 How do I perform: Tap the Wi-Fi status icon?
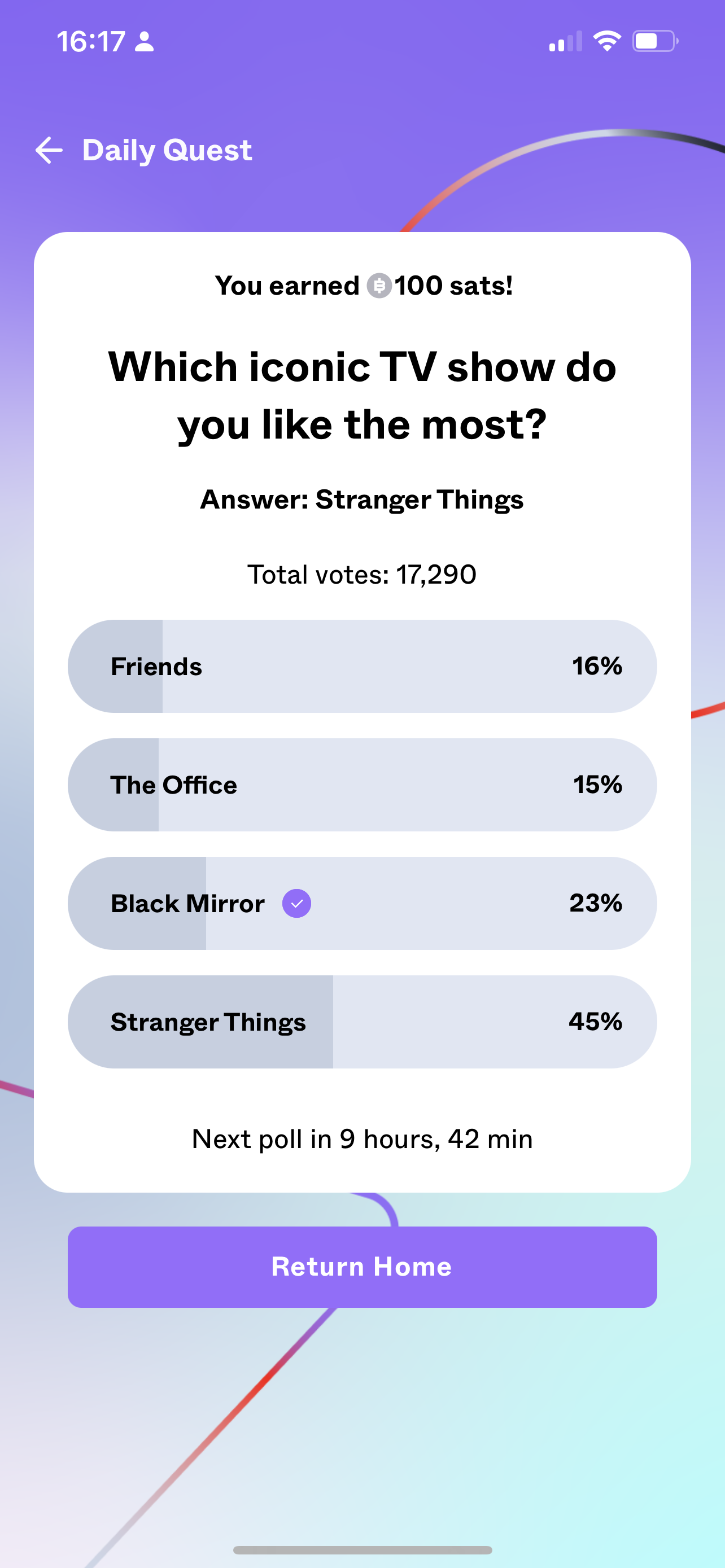point(606,41)
